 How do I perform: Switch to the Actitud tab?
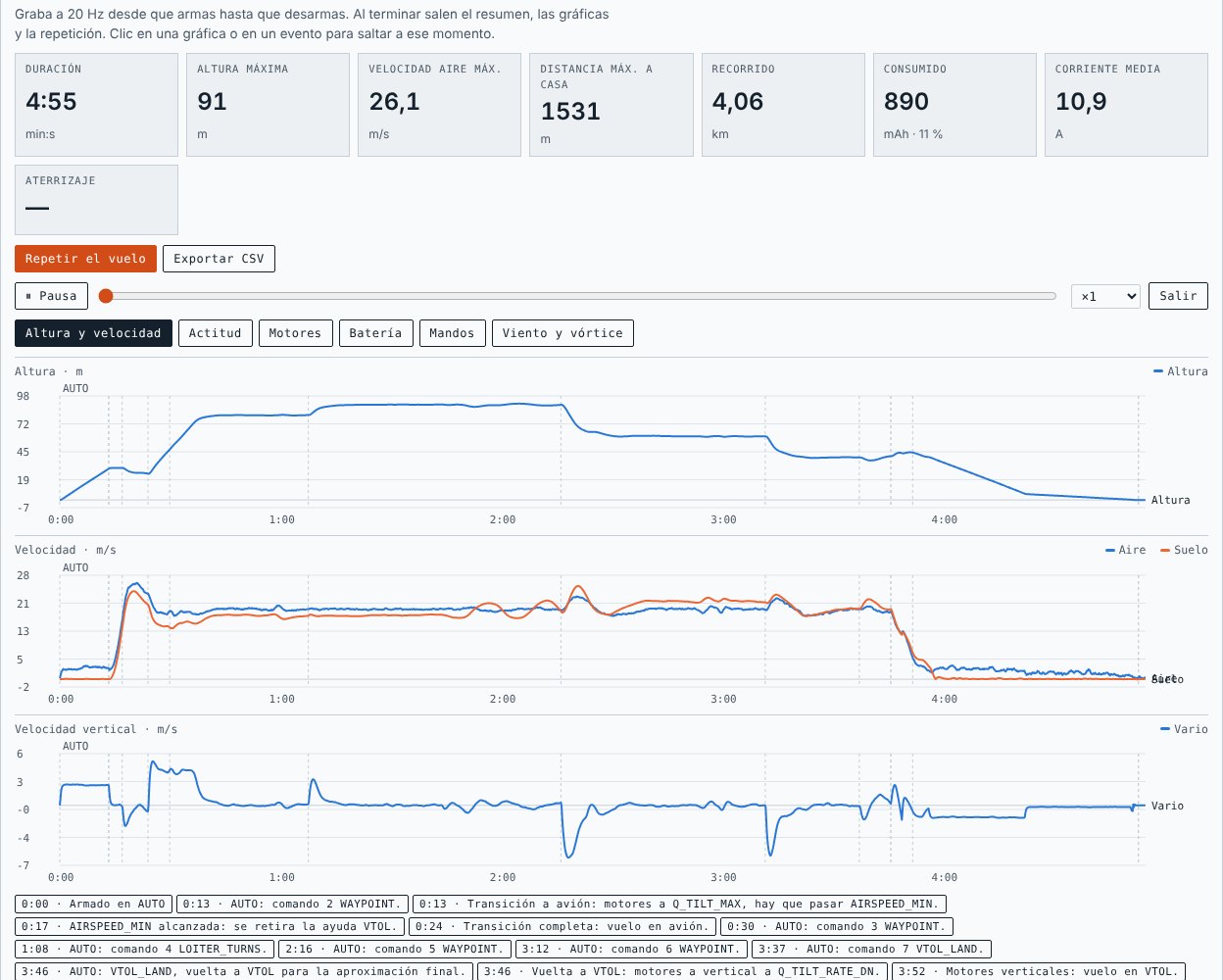(215, 333)
